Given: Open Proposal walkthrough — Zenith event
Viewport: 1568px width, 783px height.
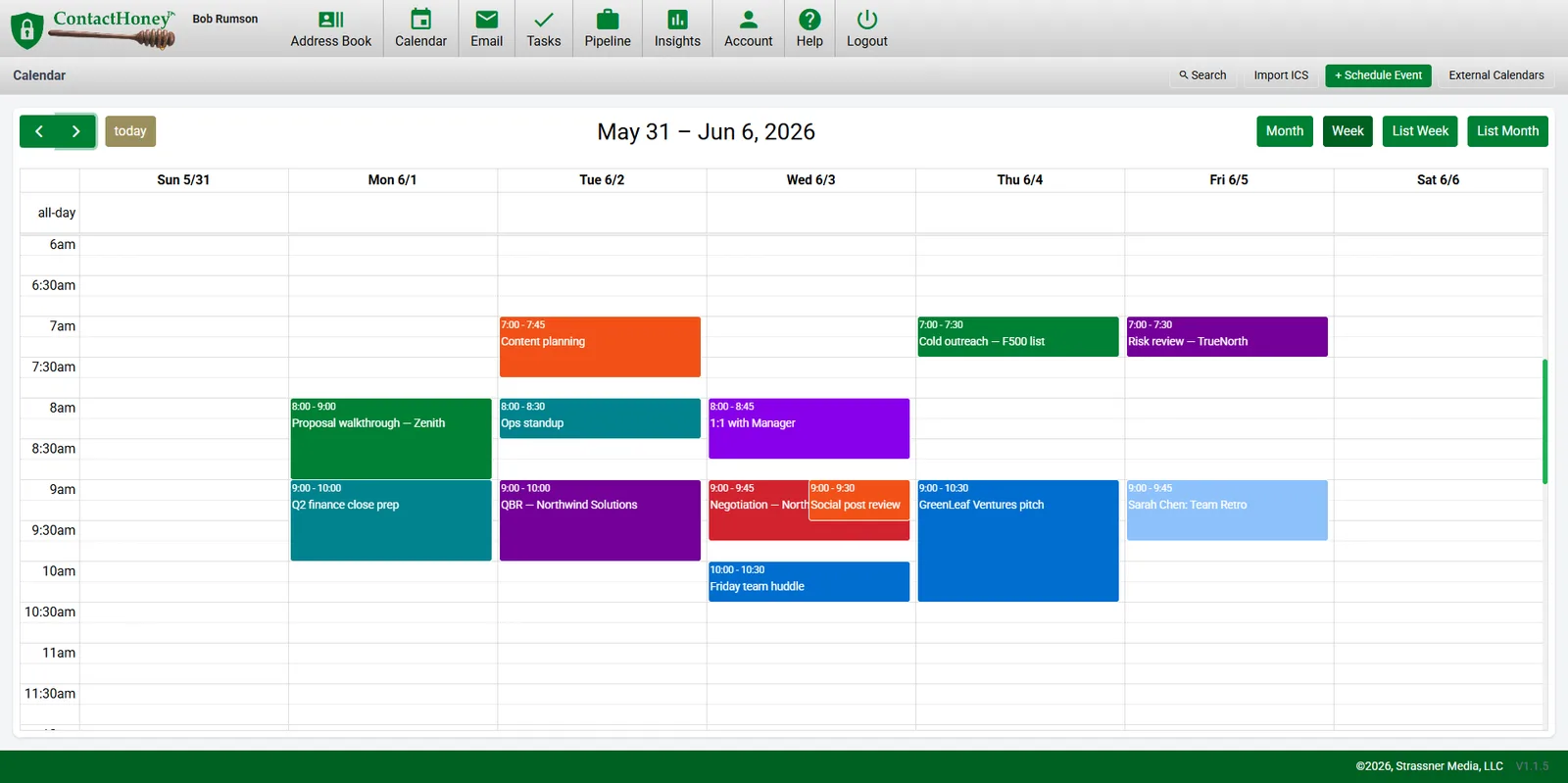Looking at the screenshot, I should pos(391,438).
